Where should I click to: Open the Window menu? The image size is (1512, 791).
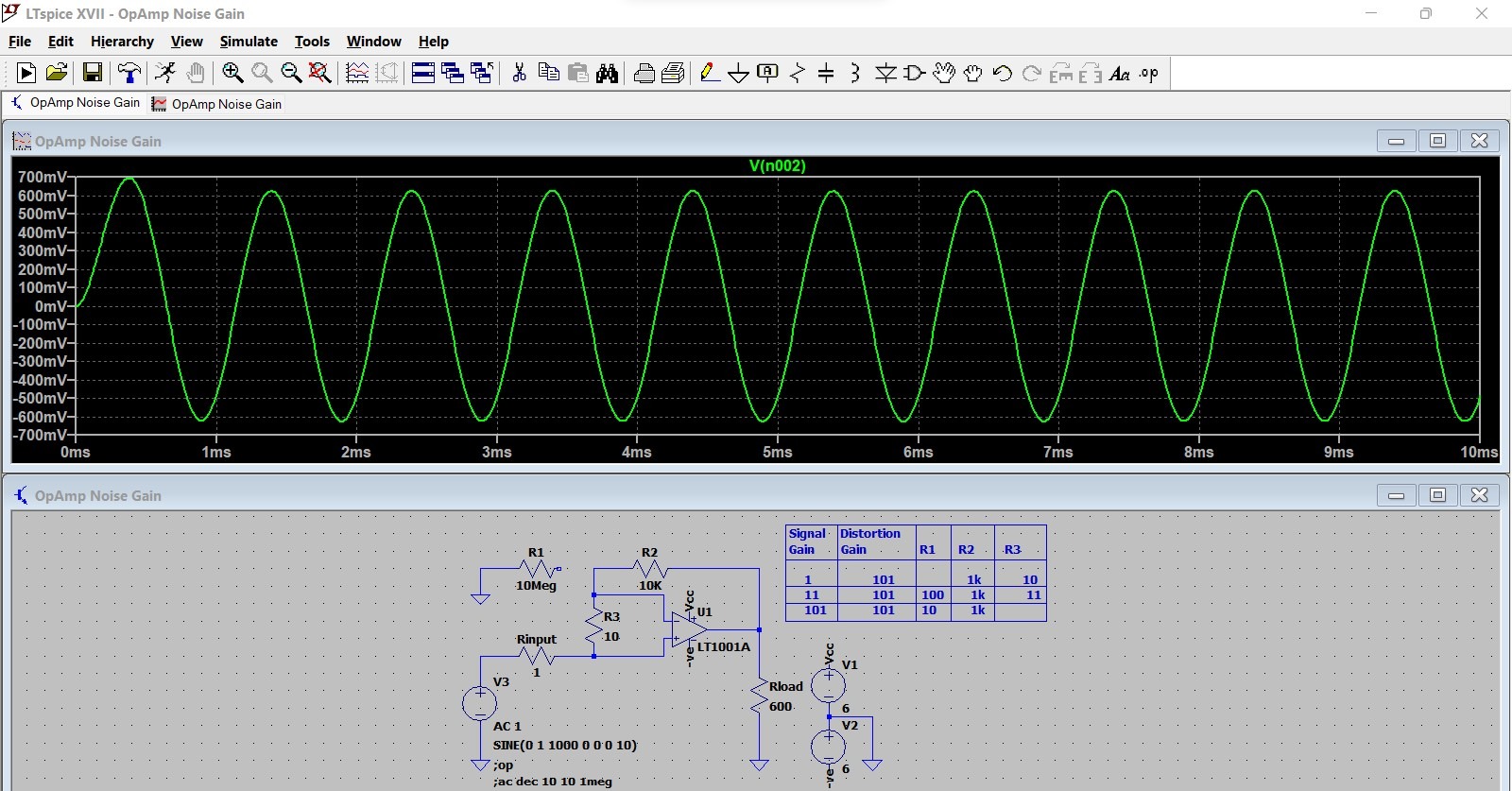[373, 42]
